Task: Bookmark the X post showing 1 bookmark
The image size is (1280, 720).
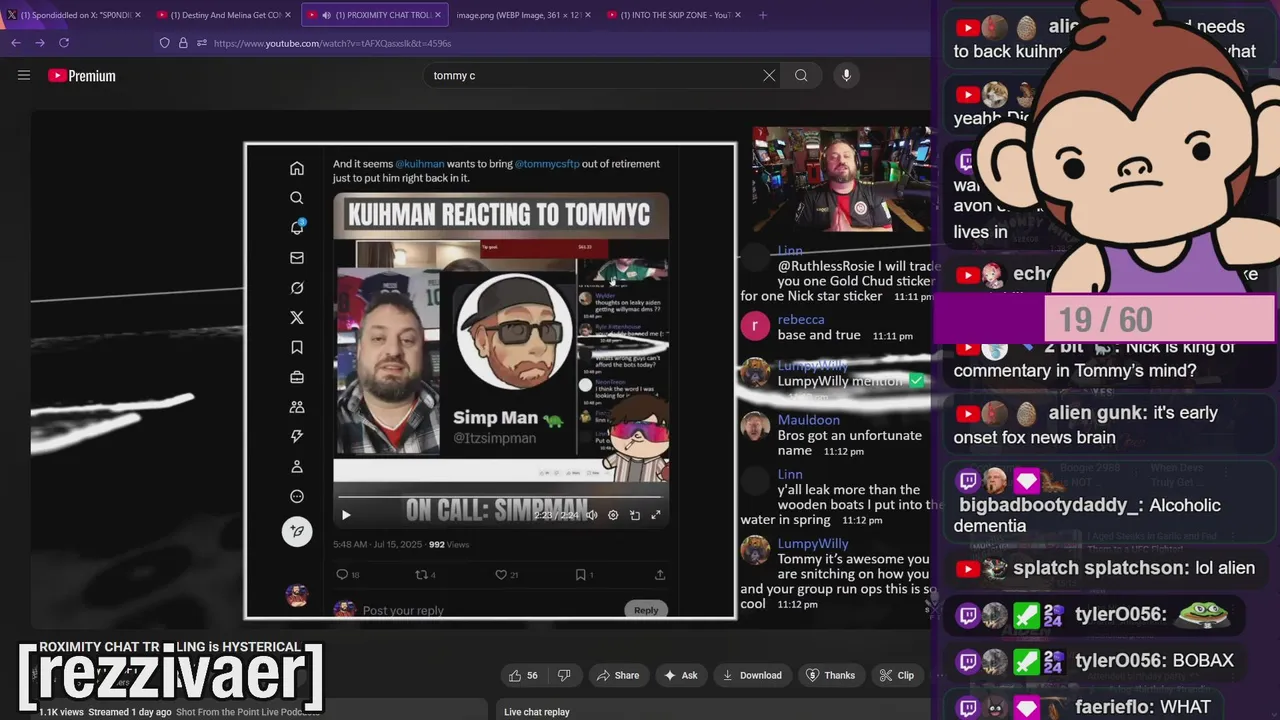Action: tap(584, 575)
